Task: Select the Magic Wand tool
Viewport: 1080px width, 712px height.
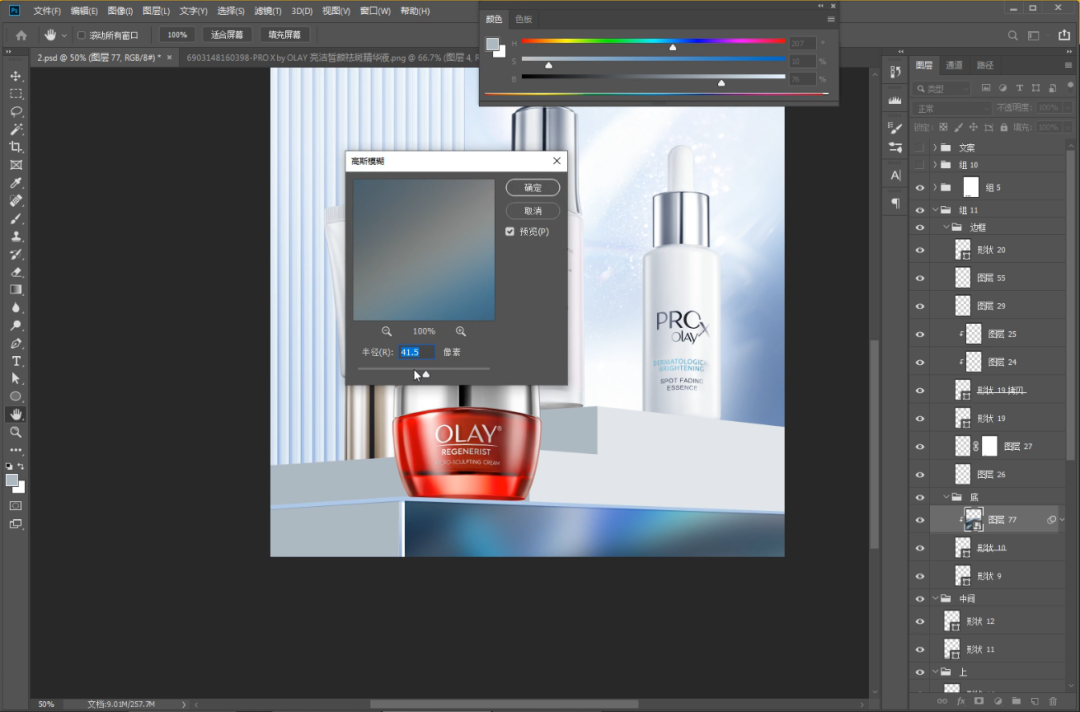Action: click(x=16, y=129)
